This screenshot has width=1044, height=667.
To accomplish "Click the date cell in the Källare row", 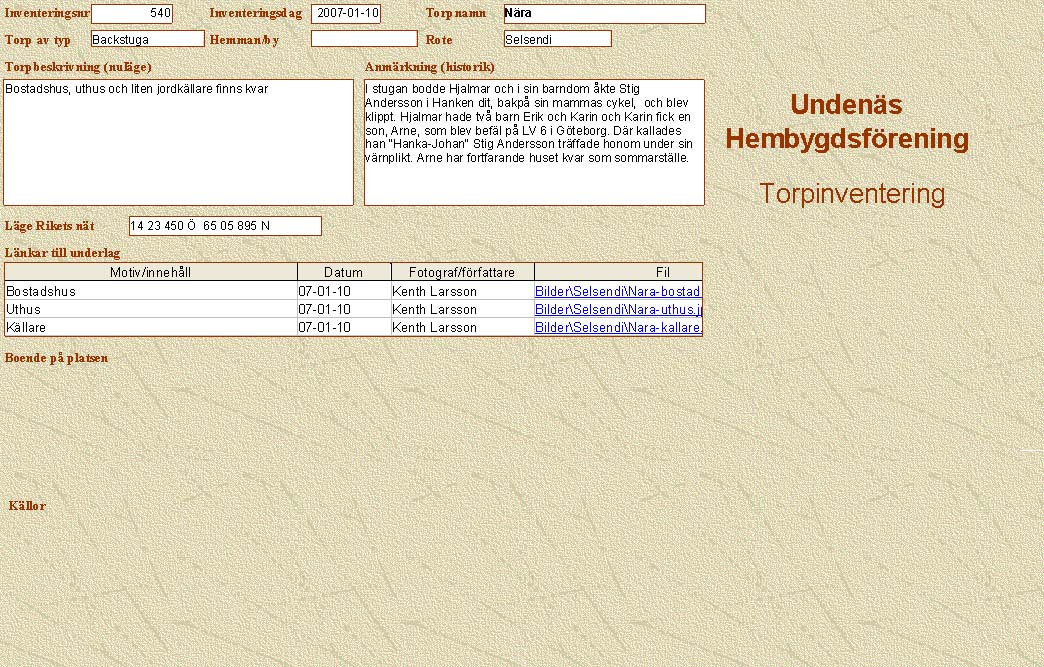I will pyautogui.click(x=344, y=328).
